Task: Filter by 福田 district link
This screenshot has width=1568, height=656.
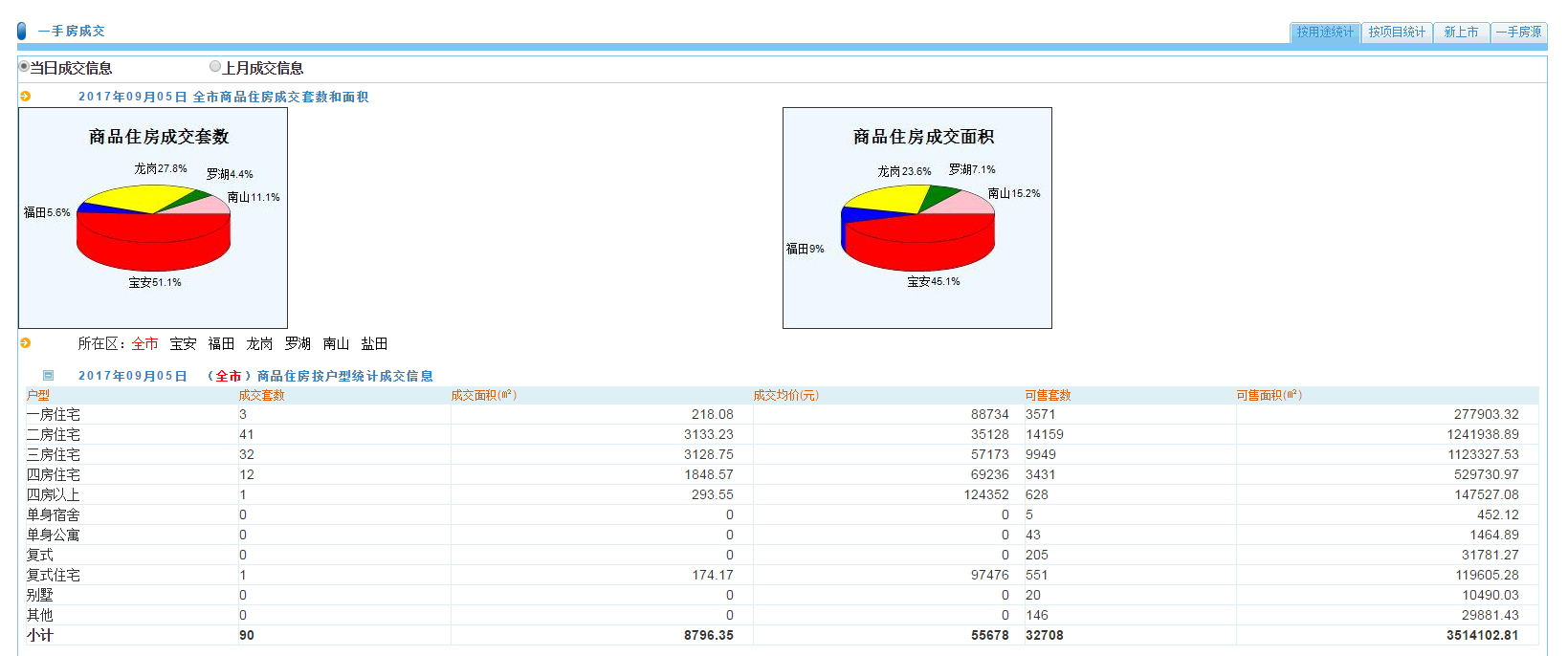Action: 221,343
